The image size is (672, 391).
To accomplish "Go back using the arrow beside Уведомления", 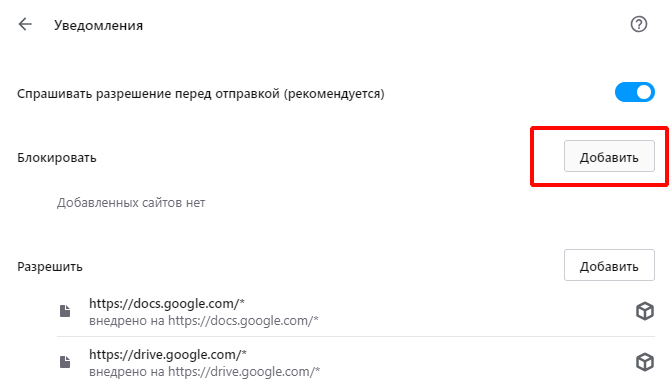I will (x=25, y=24).
